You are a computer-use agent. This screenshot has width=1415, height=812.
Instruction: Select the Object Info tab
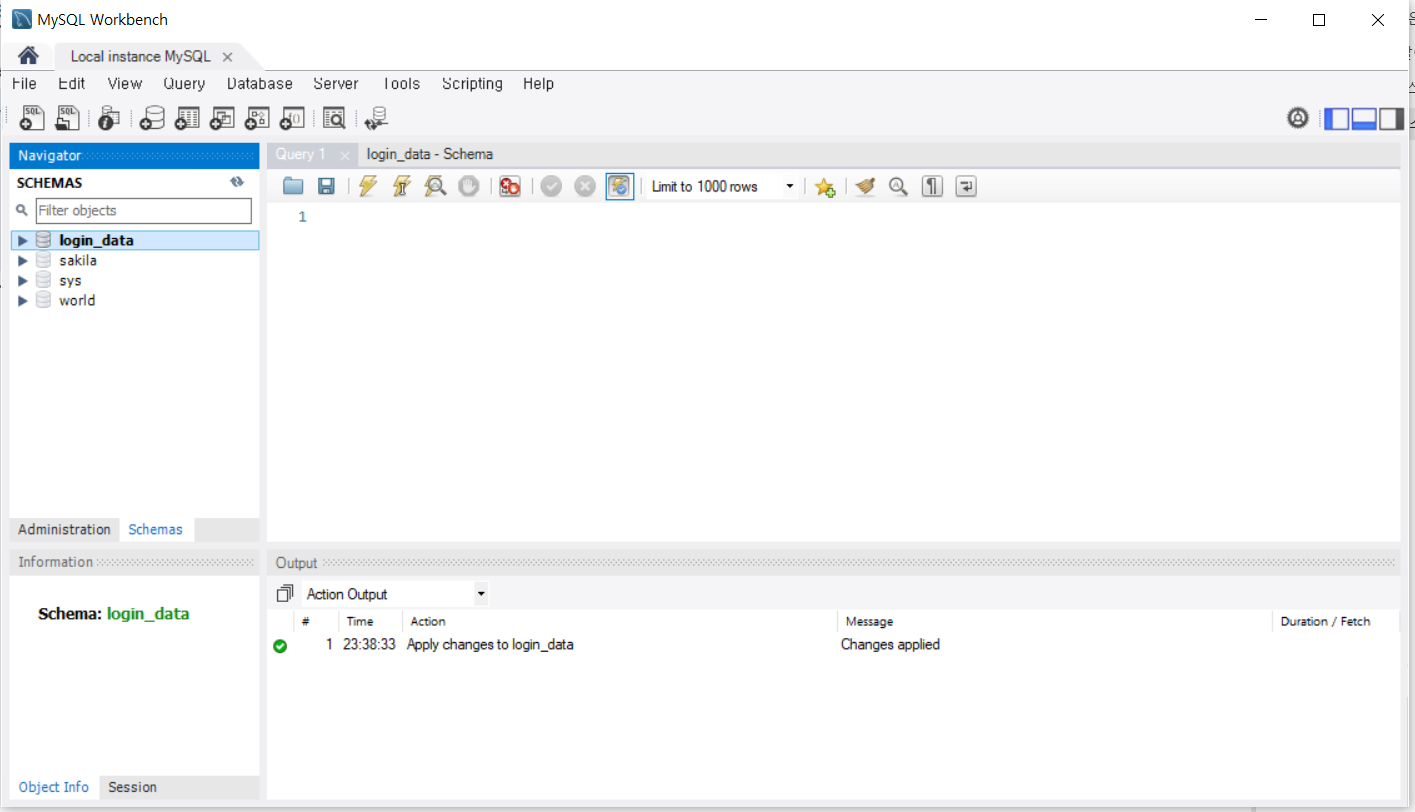[x=54, y=787]
